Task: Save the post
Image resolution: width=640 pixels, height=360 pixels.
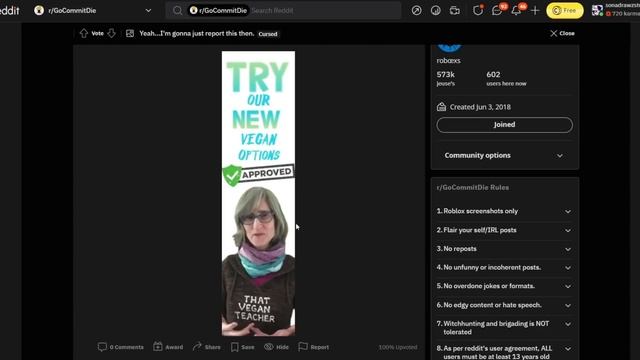Action: [x=242, y=347]
